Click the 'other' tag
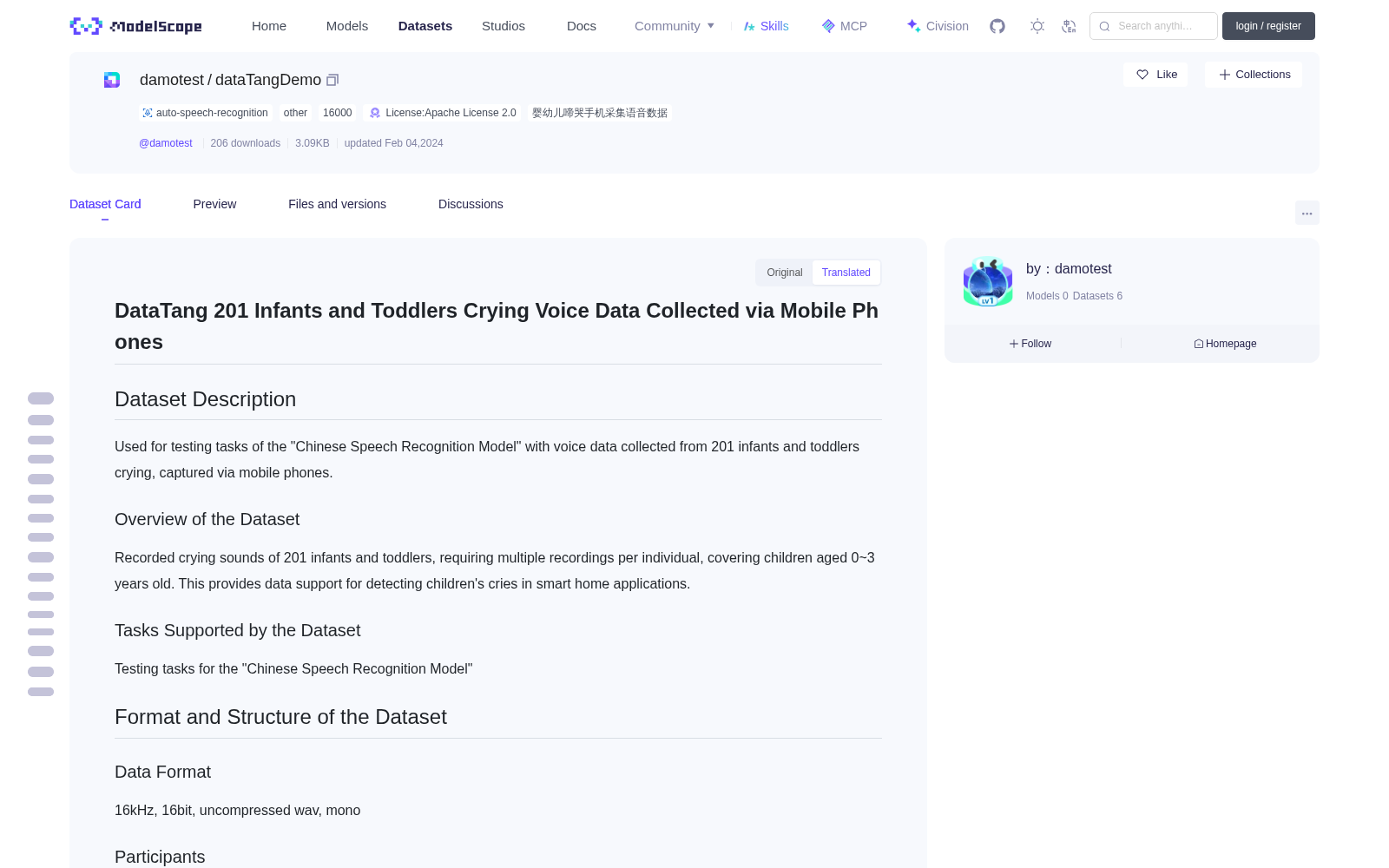This screenshot has height=868, width=1389. (295, 113)
